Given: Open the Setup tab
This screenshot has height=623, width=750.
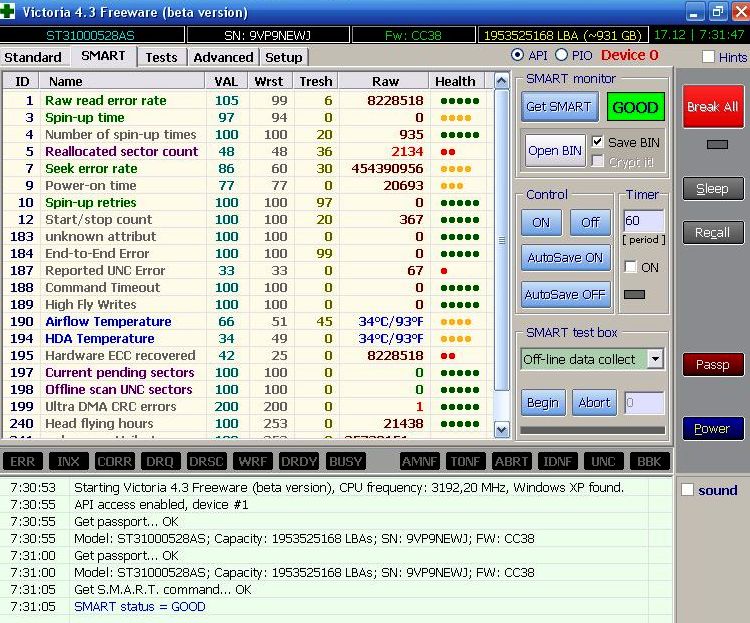Looking at the screenshot, I should point(284,57).
